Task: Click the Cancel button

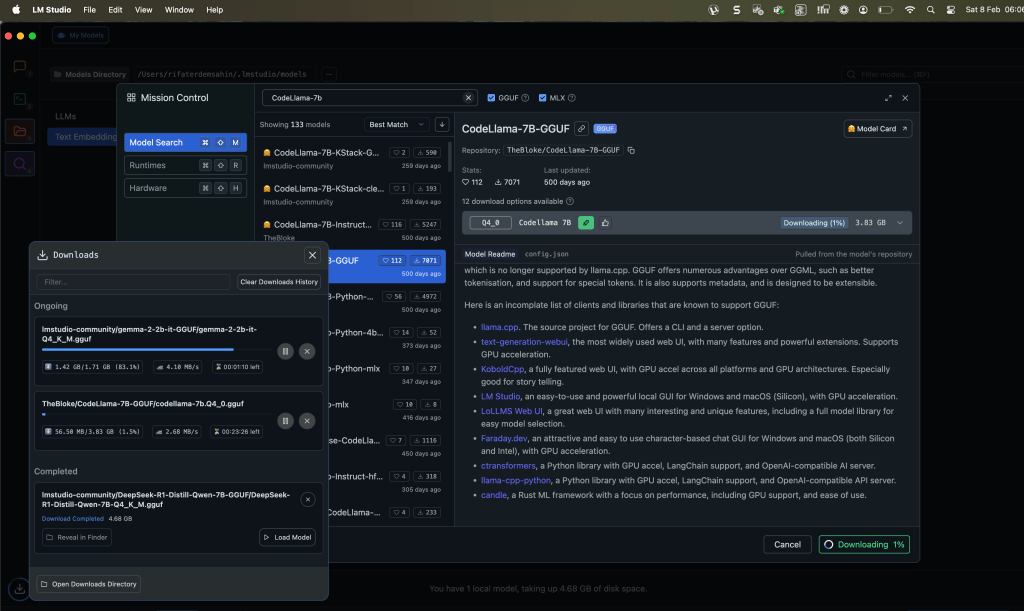Action: pyautogui.click(x=787, y=544)
